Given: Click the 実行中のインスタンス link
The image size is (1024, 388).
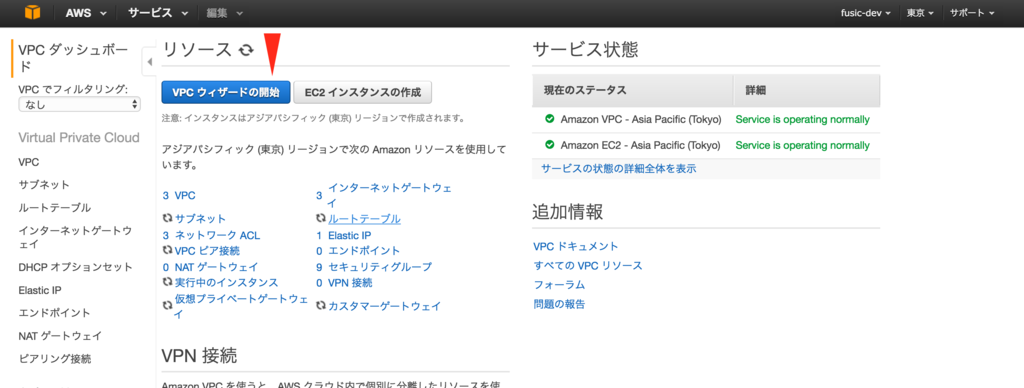Looking at the screenshot, I should (227, 282).
